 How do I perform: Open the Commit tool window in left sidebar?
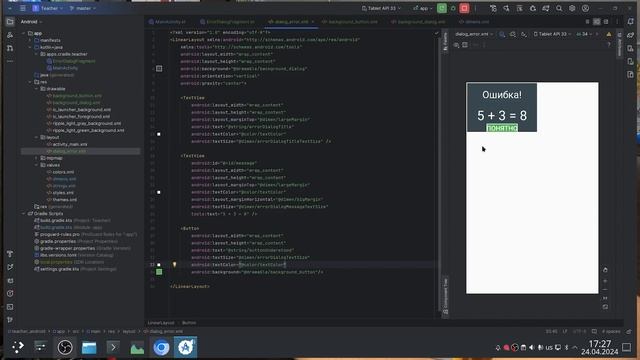click(x=10, y=35)
